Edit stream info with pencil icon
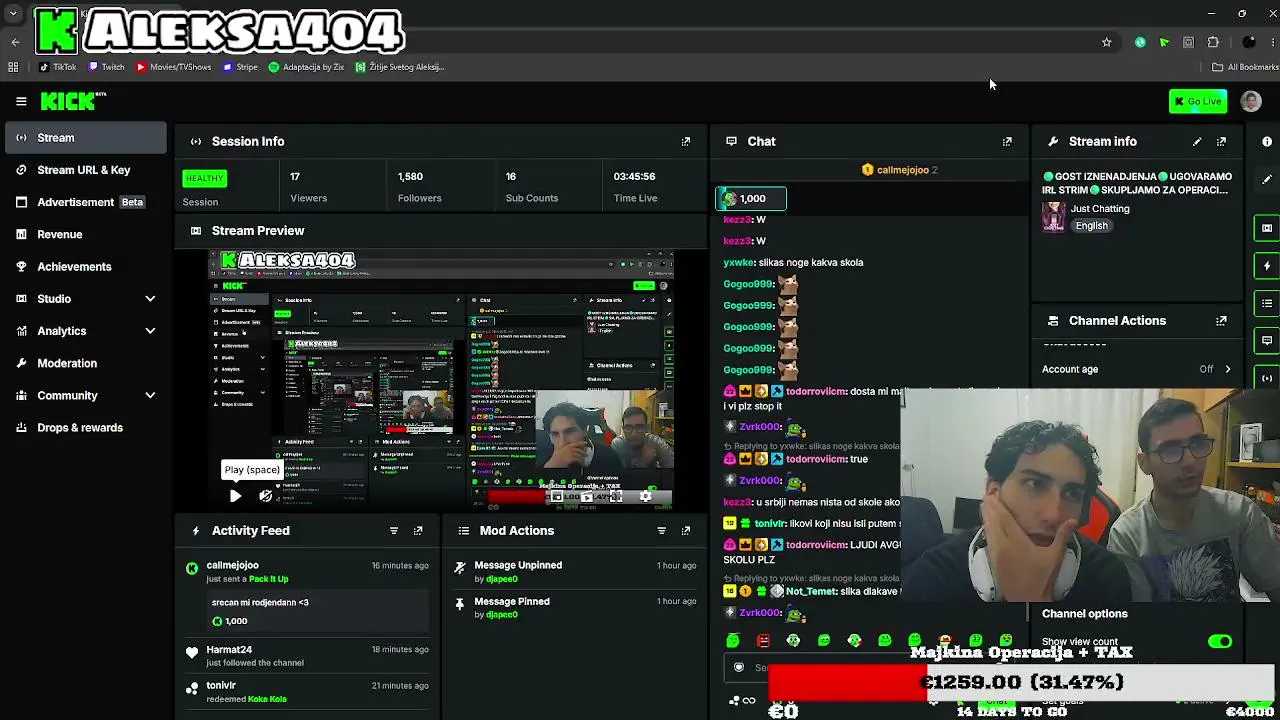 [x=1197, y=142]
